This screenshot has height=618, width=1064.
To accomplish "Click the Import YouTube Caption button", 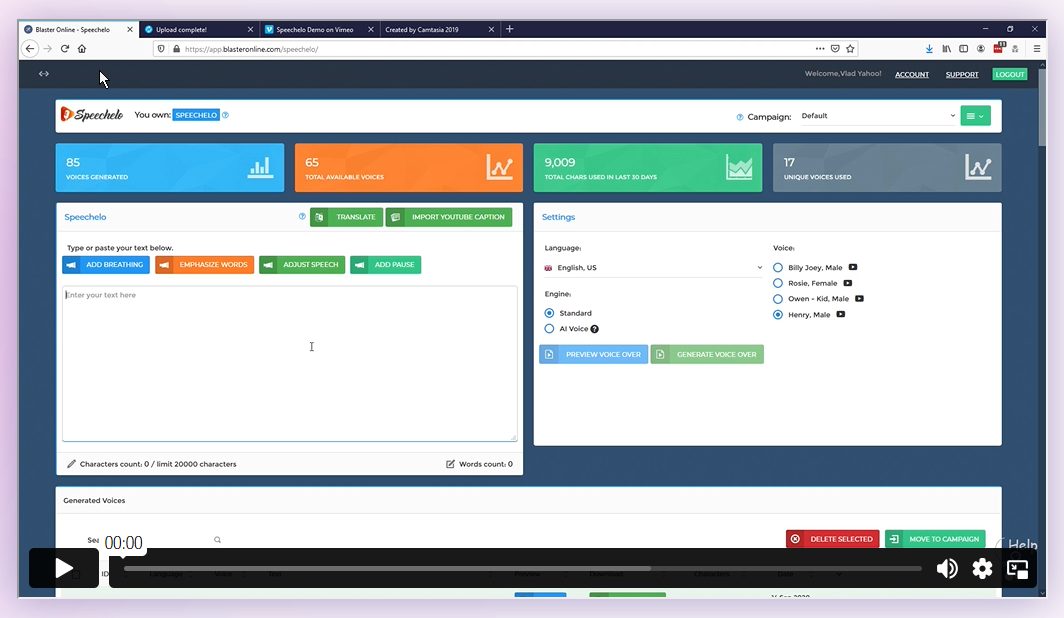I will click(449, 217).
